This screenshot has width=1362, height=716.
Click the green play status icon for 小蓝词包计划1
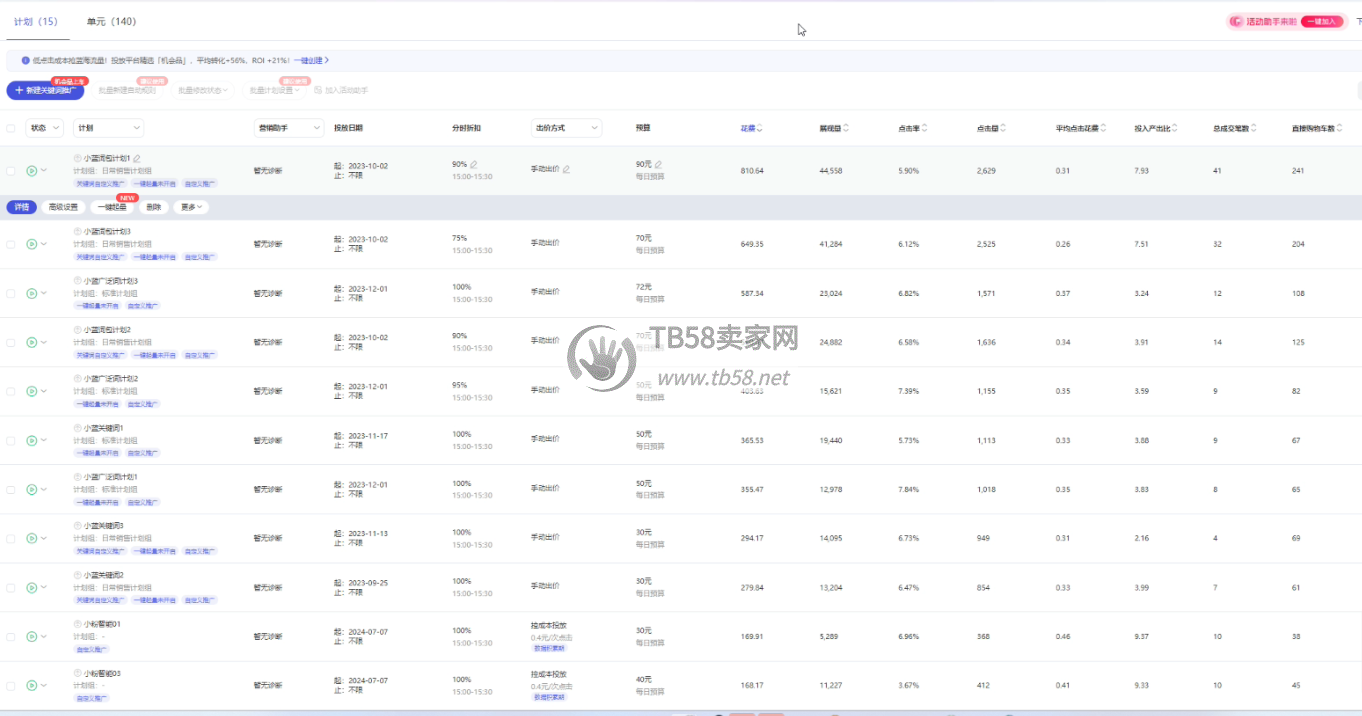click(32, 171)
